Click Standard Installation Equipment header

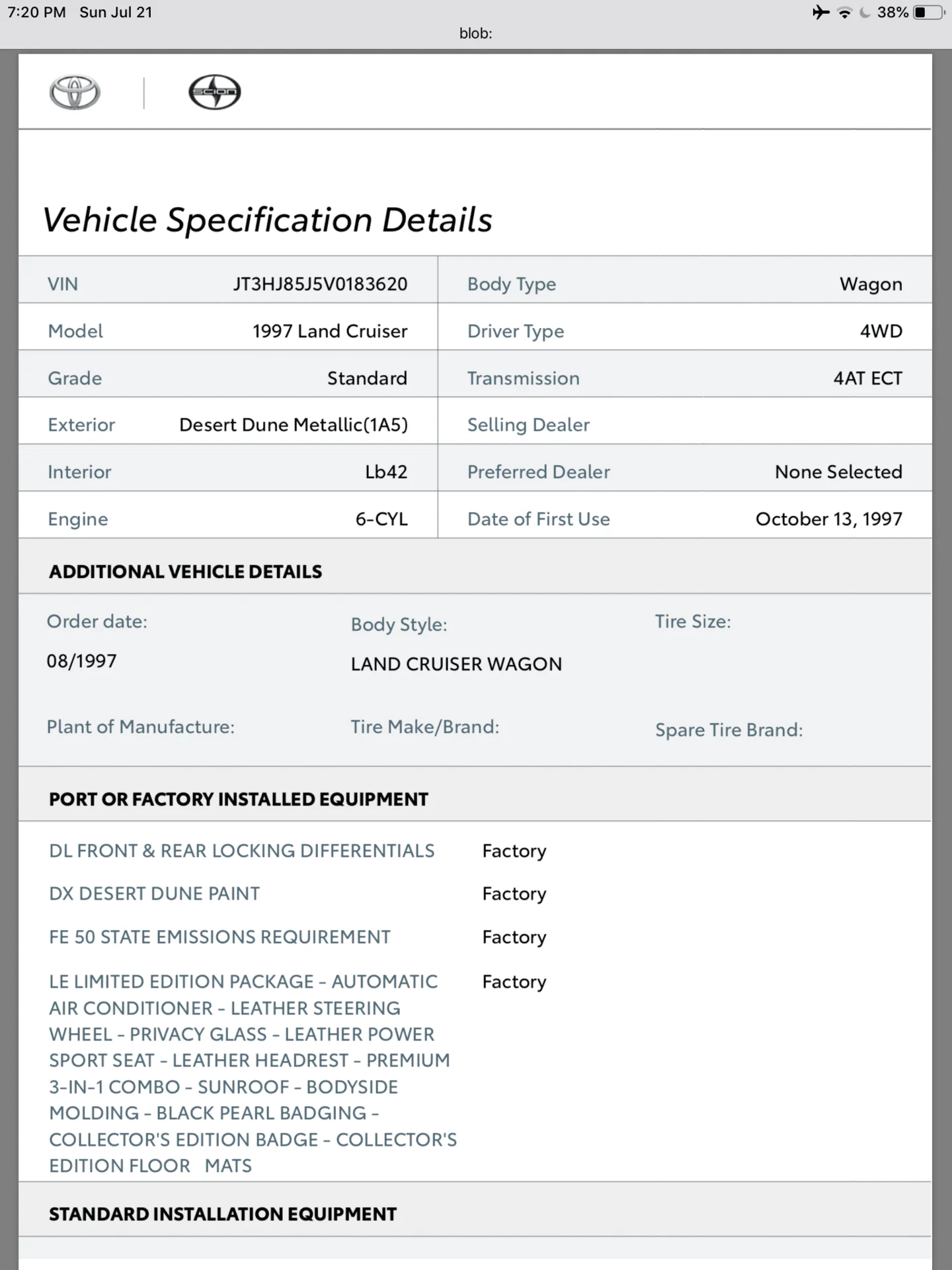click(223, 1214)
